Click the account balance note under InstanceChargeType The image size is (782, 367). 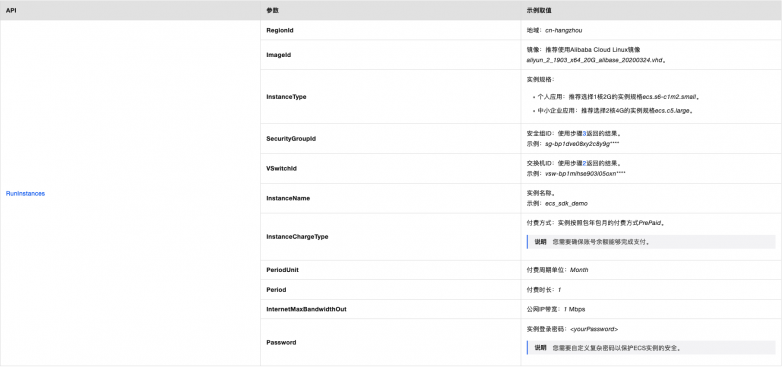click(651, 242)
